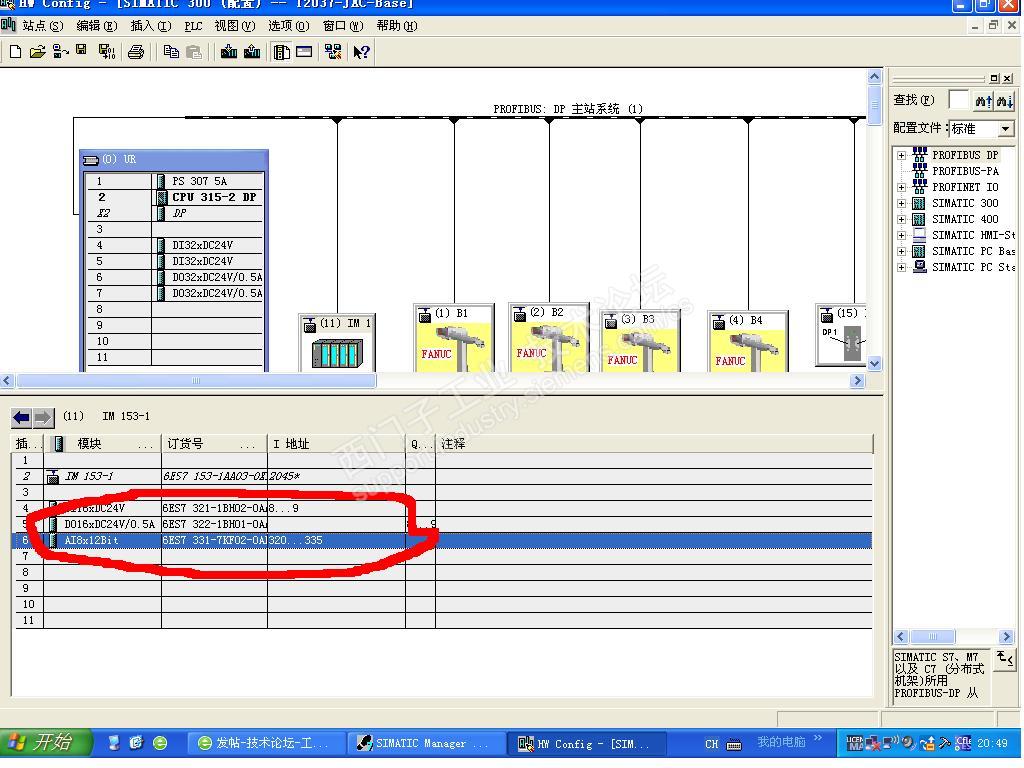
Task: Click the Save and Compile icon
Action: click(x=106, y=52)
